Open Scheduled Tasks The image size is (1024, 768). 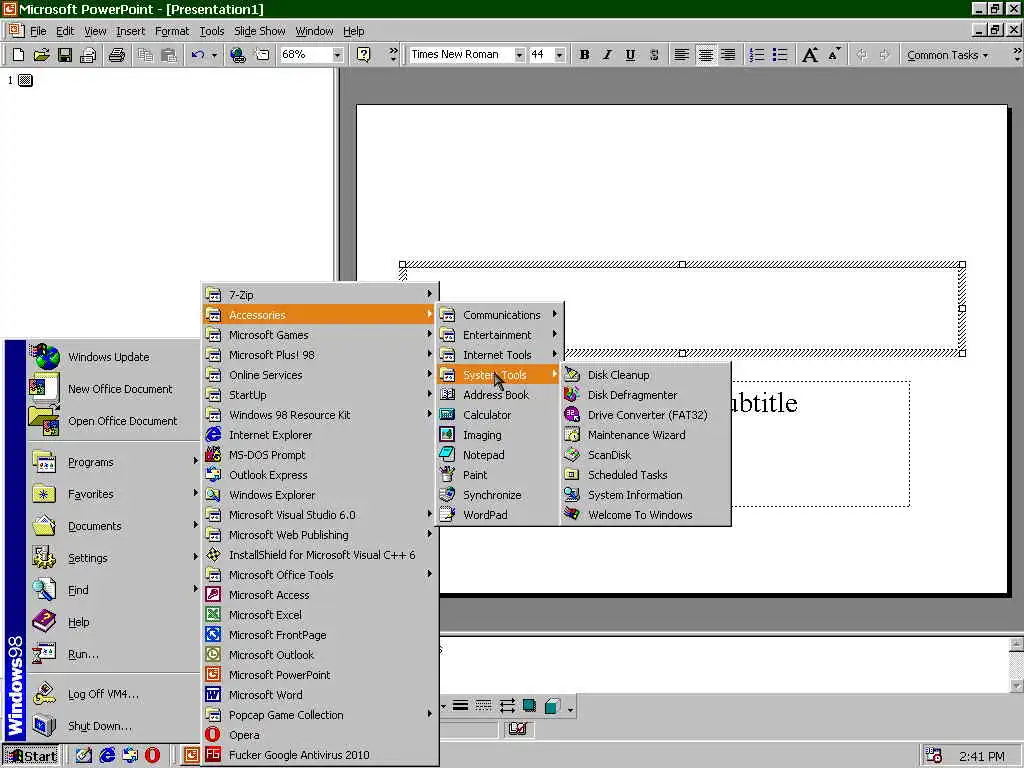point(645,475)
